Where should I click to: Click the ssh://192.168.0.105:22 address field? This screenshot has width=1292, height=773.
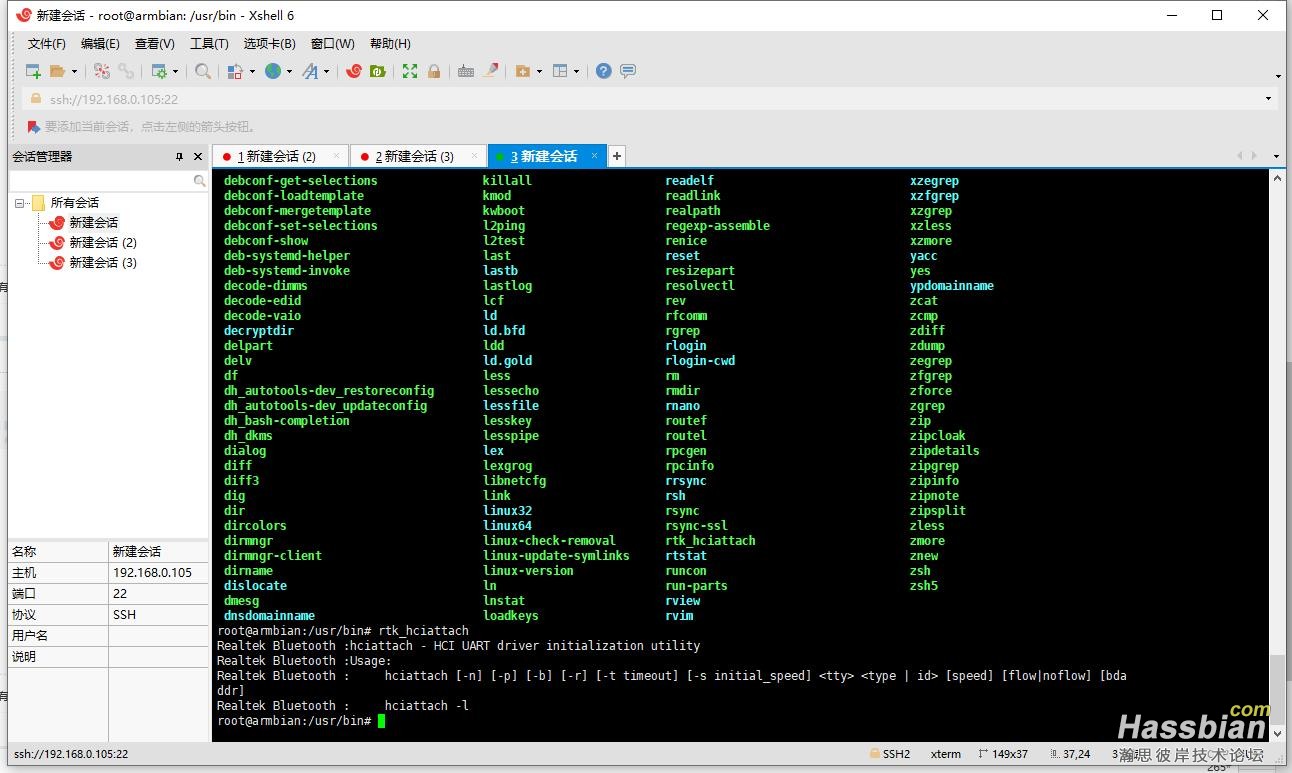coord(650,99)
